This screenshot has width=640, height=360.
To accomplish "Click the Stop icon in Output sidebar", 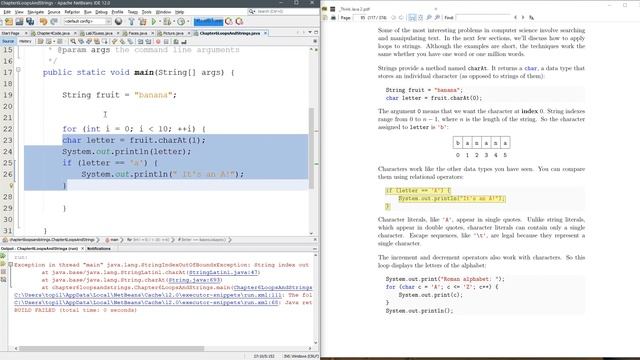I will coord(3,272).
